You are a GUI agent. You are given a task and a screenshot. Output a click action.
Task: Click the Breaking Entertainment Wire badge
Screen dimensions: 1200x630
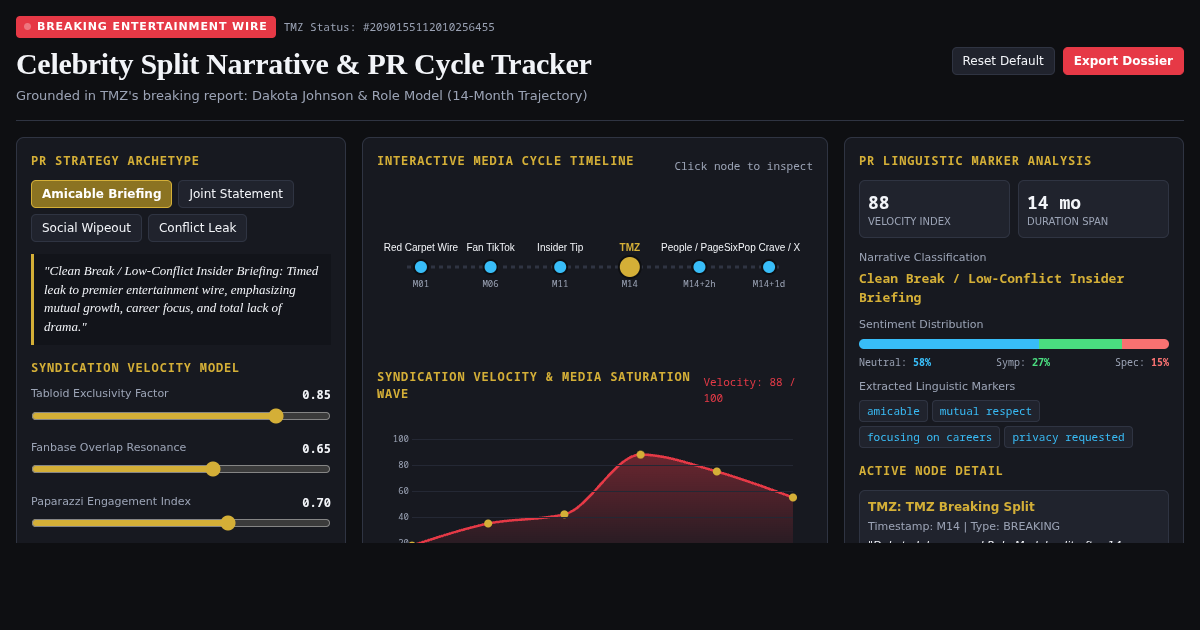pos(146,27)
